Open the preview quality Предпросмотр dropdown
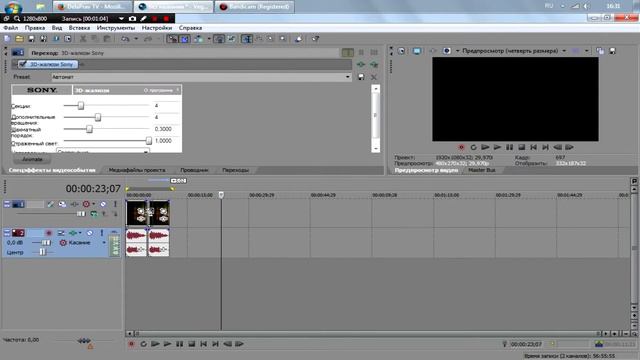Viewport: 640px width, 360px height. (x=564, y=51)
